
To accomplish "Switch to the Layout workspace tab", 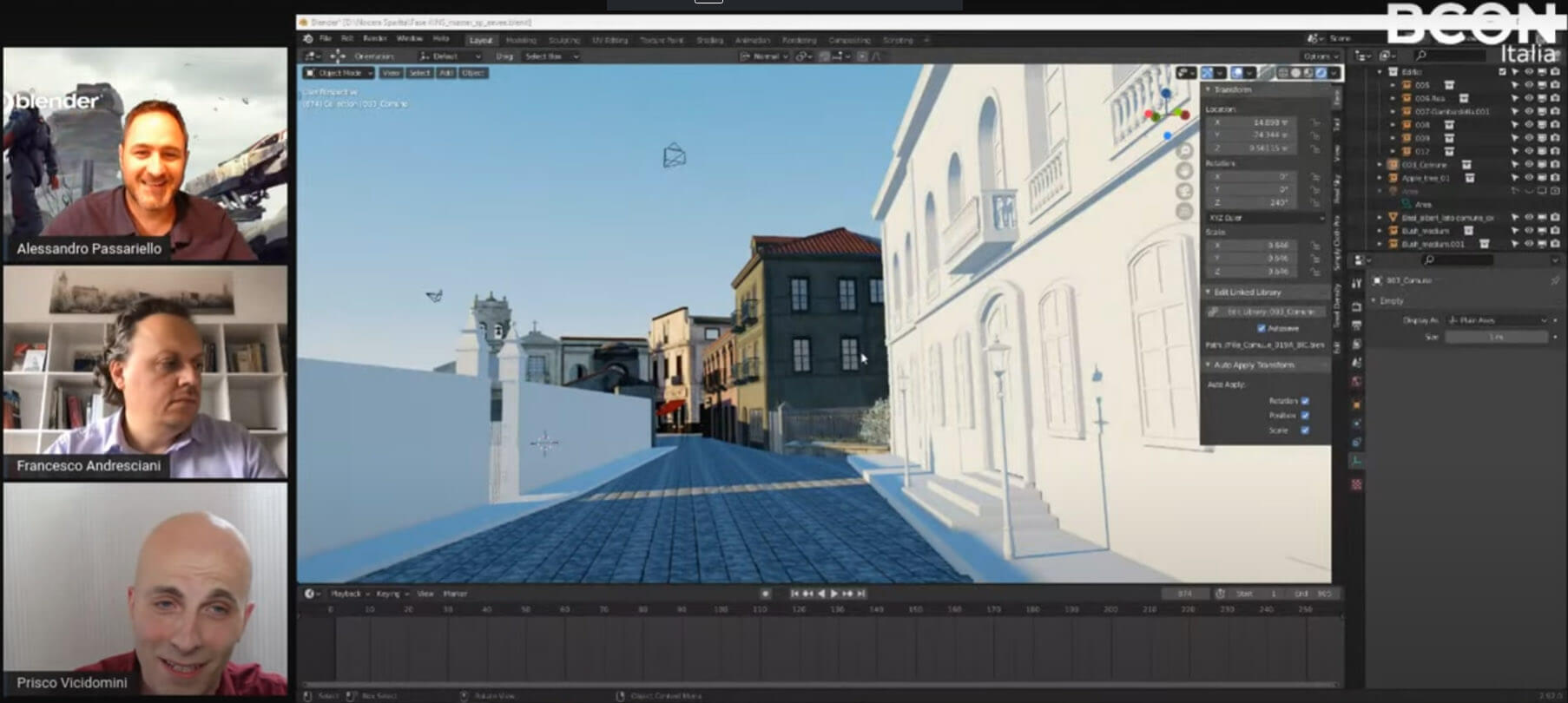I will pos(480,40).
